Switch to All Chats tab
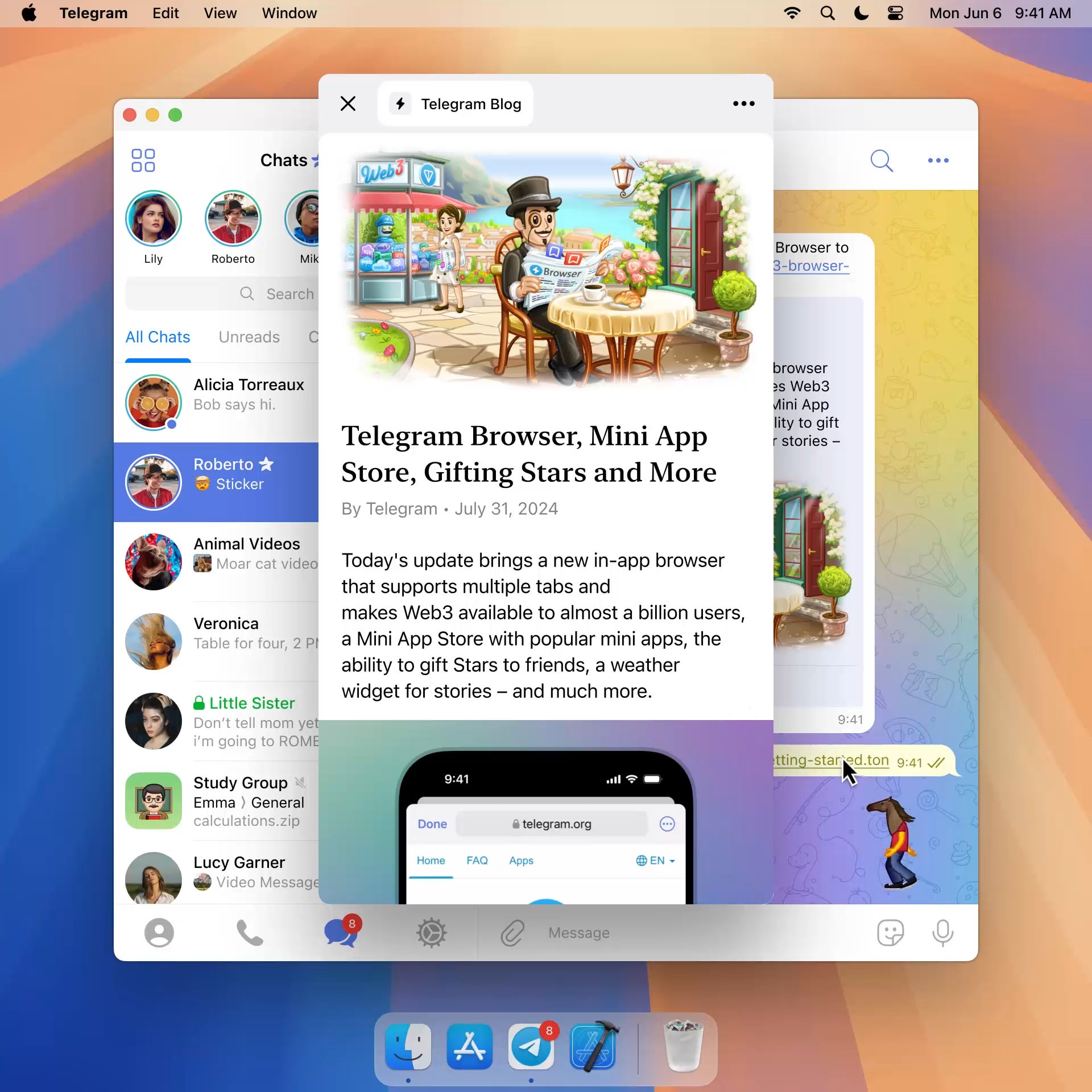 click(x=157, y=336)
